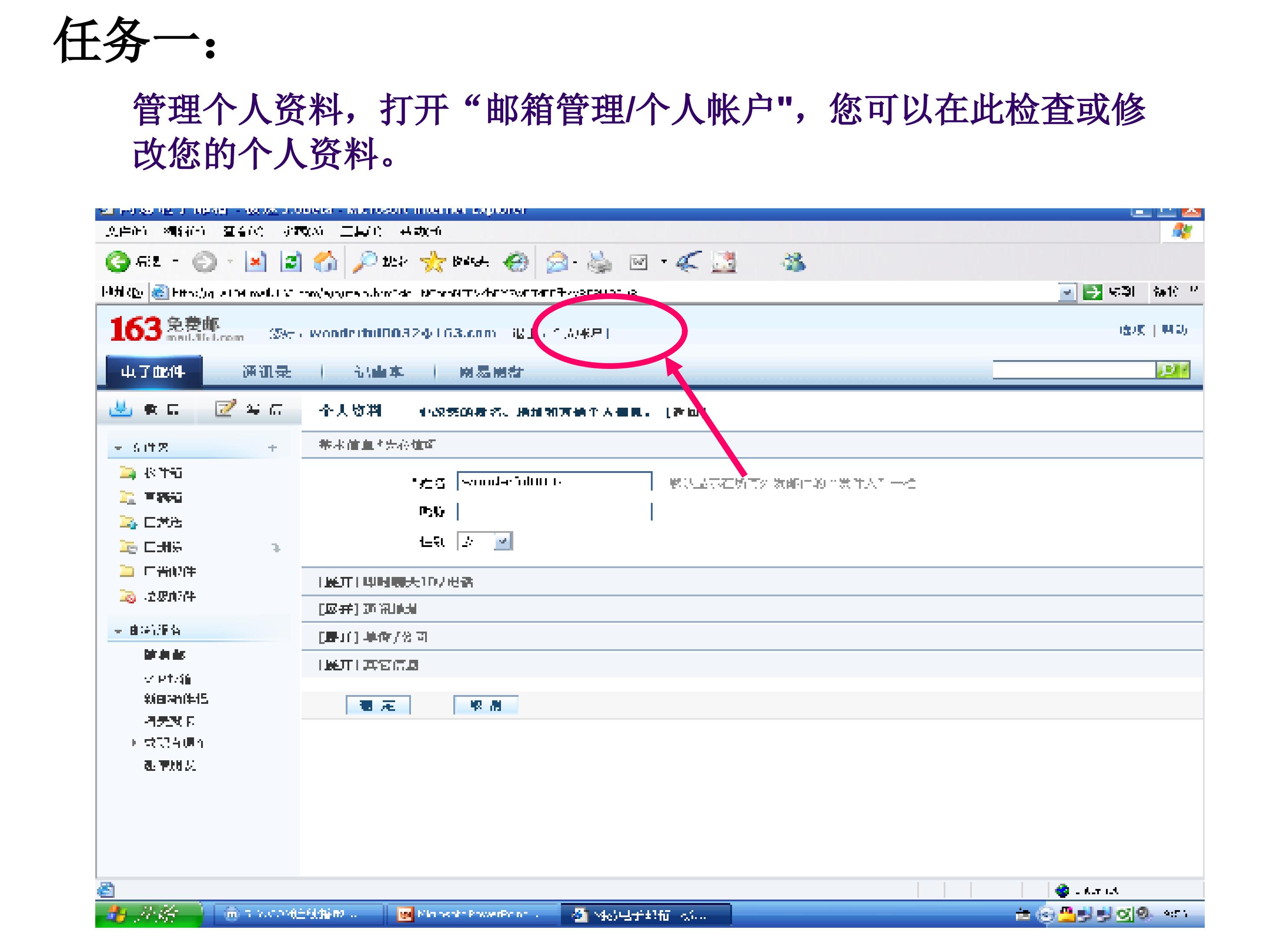Screen dimensions: 1270x952
Task: Click the green Go arrow beside address bar
Action: (1092, 292)
